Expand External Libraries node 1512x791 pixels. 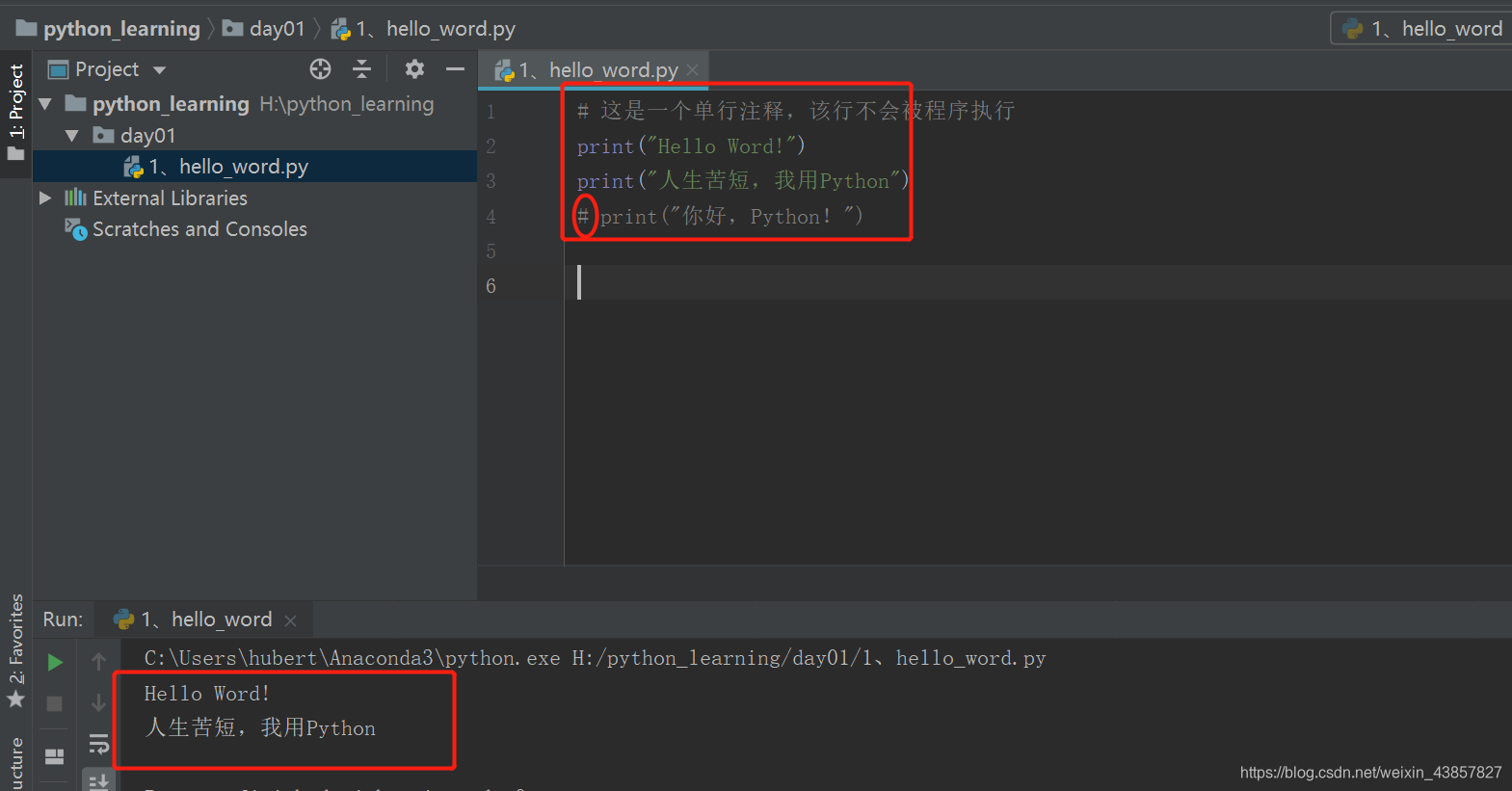(x=45, y=198)
